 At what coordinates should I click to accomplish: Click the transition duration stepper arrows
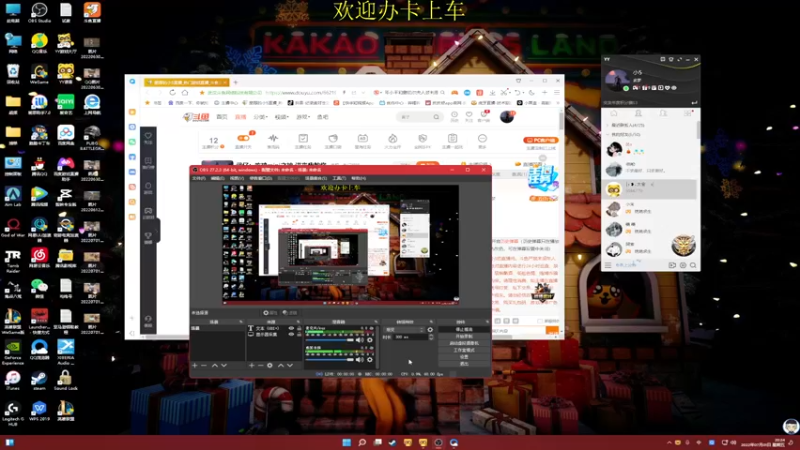click(x=431, y=337)
